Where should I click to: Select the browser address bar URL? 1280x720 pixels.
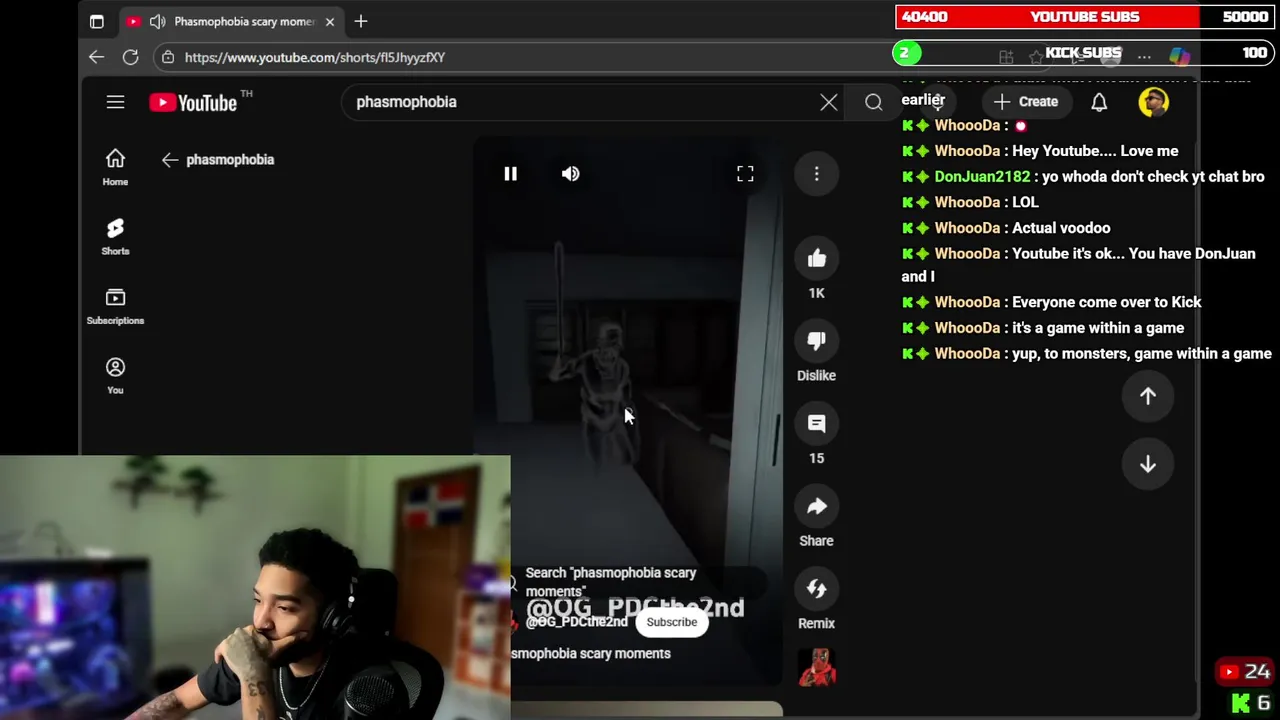(315, 57)
